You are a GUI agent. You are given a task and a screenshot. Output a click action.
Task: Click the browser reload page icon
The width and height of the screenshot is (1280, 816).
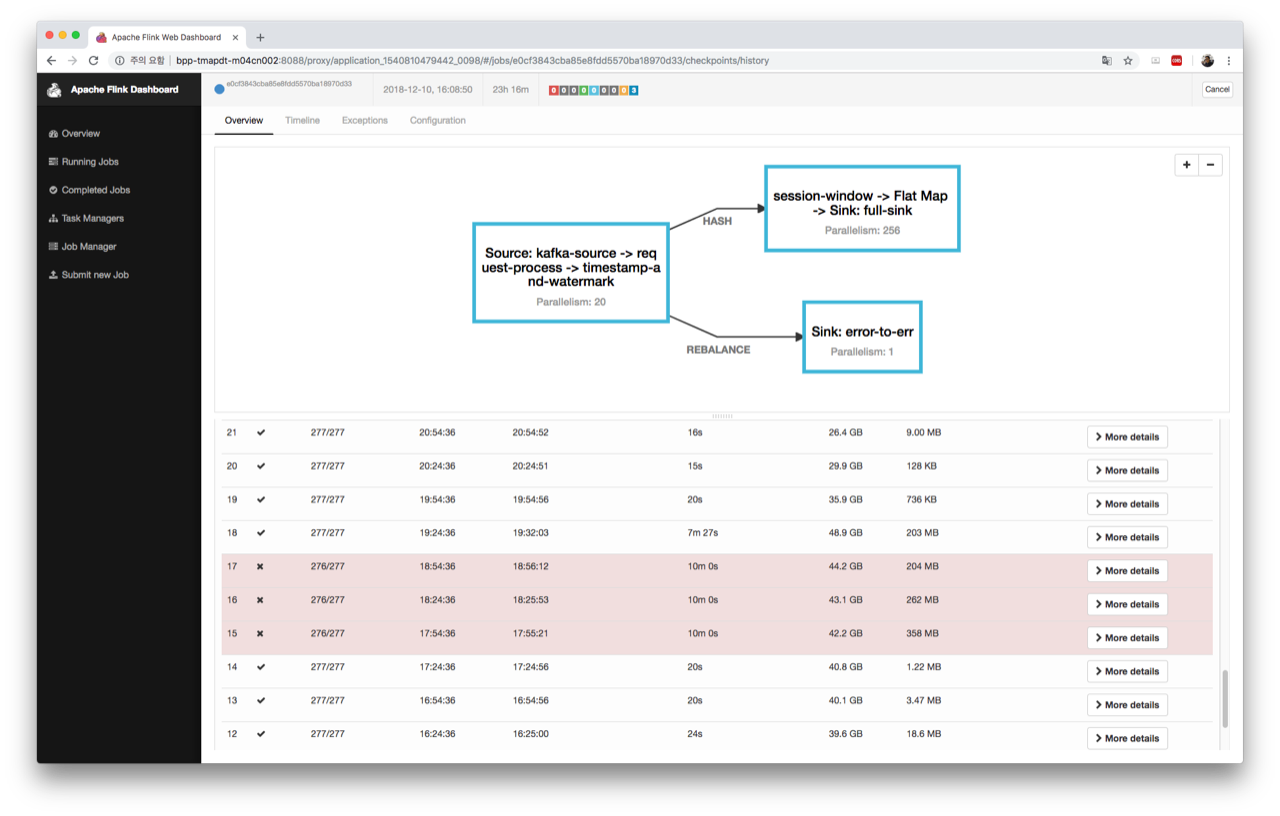coord(94,61)
